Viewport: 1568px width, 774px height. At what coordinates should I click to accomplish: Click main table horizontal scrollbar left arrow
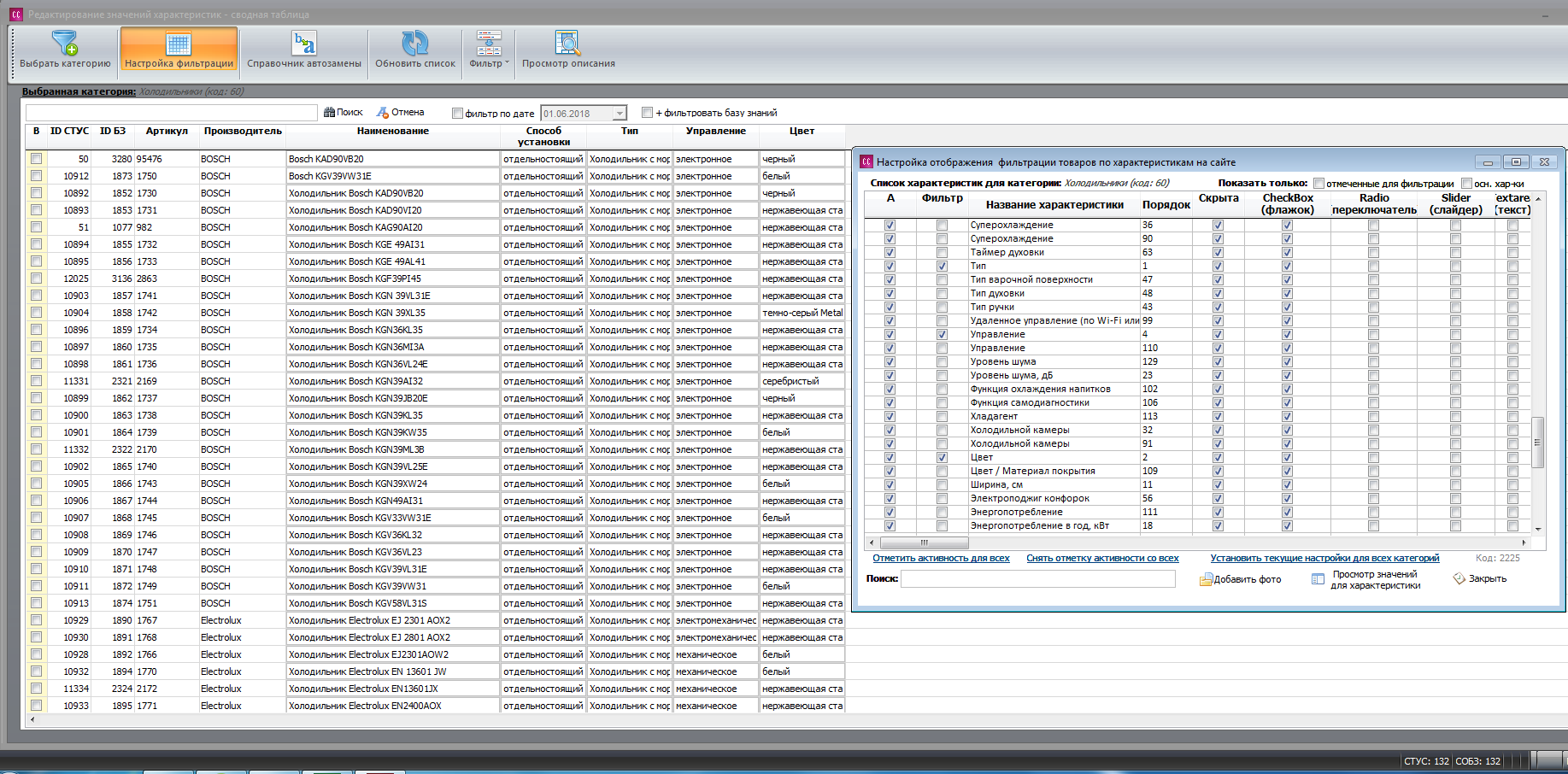point(32,720)
